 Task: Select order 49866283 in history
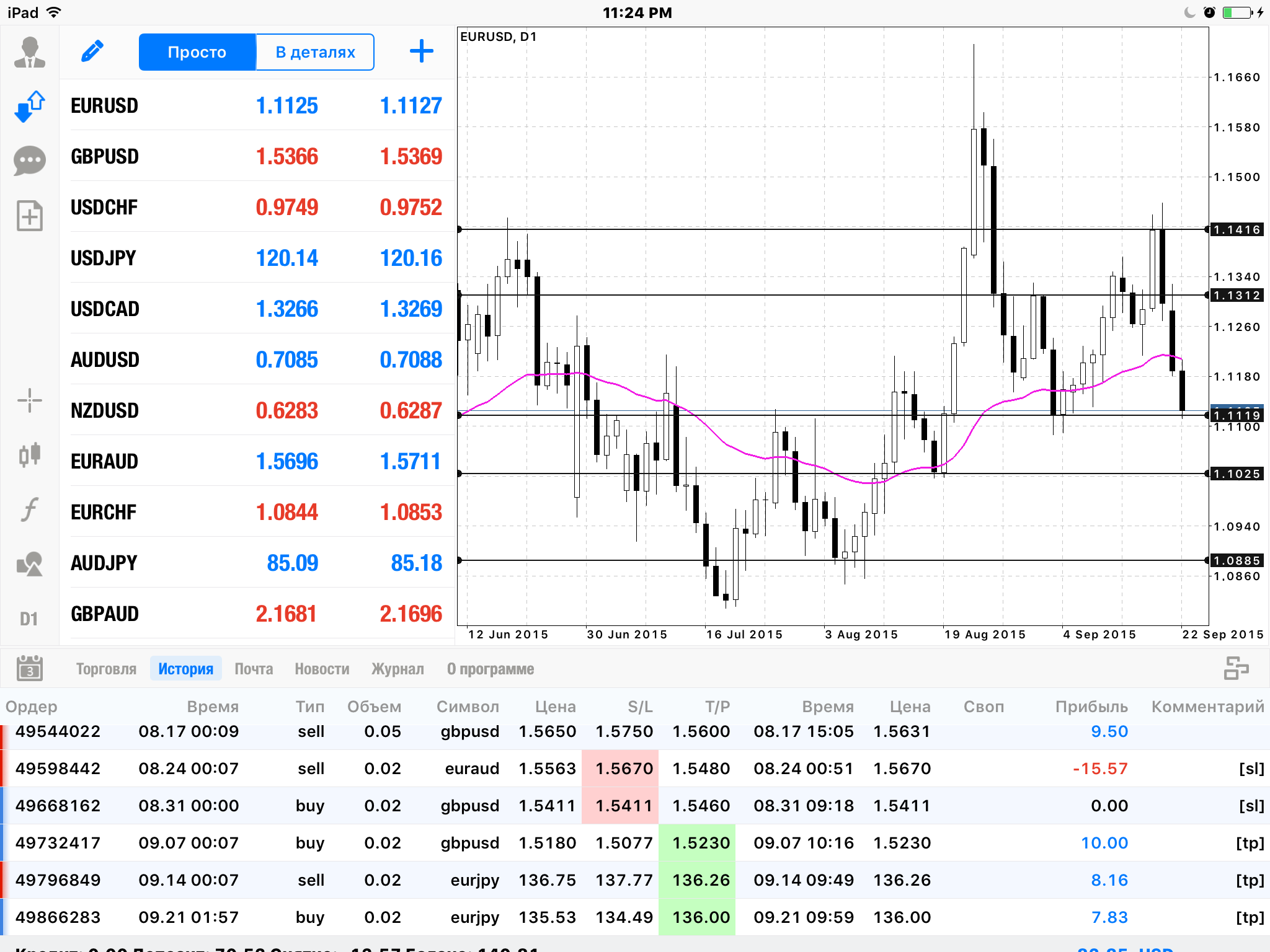[x=635, y=917]
